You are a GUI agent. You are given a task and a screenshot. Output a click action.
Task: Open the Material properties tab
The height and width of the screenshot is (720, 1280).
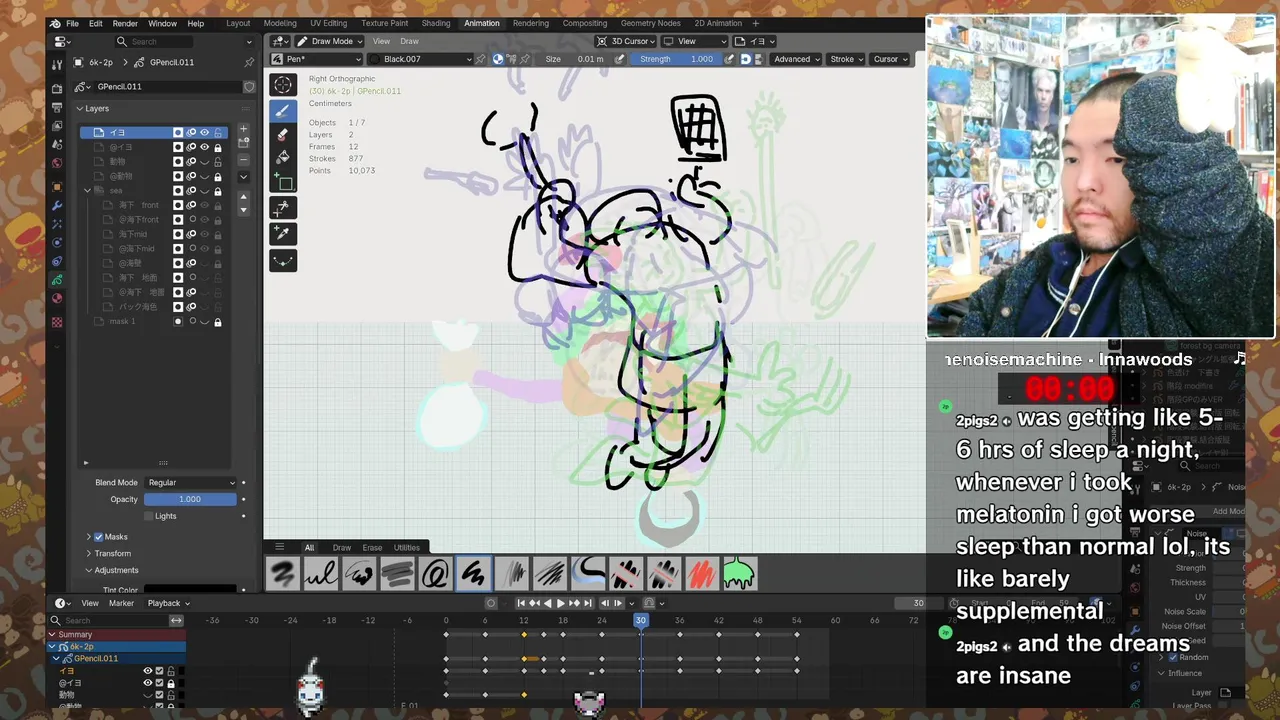57,298
